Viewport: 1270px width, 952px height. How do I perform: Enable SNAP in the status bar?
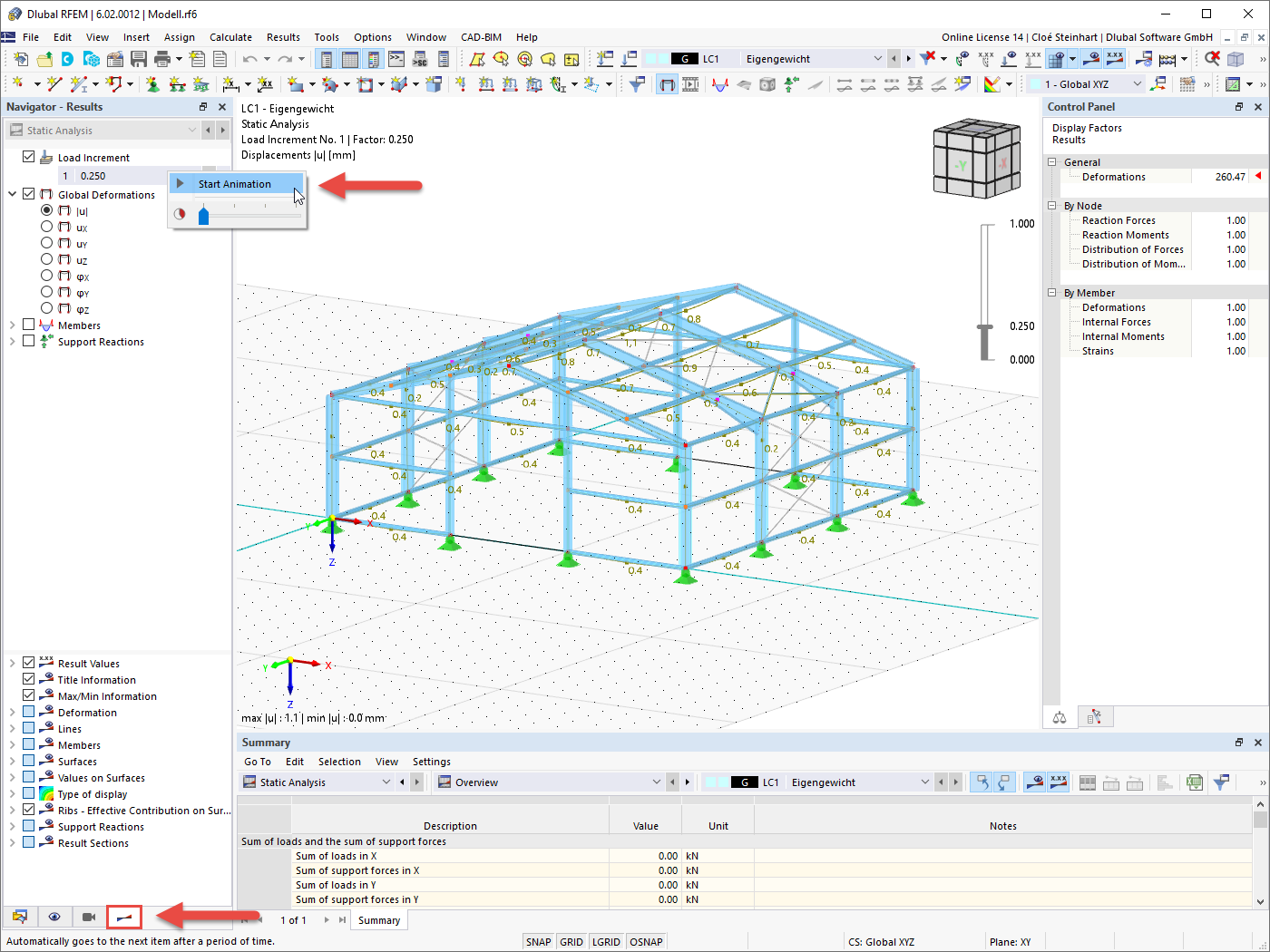click(x=538, y=941)
